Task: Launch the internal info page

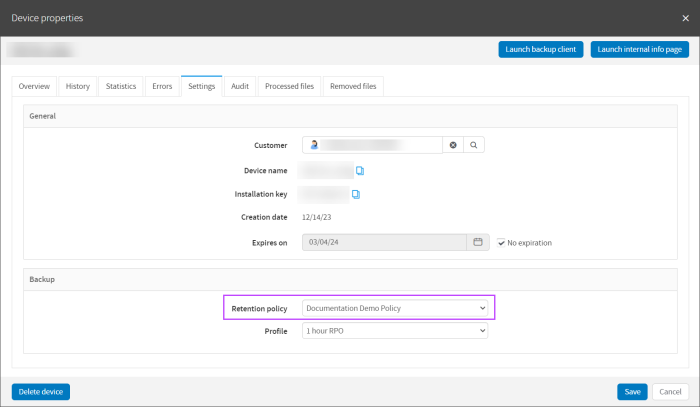Action: [639, 49]
